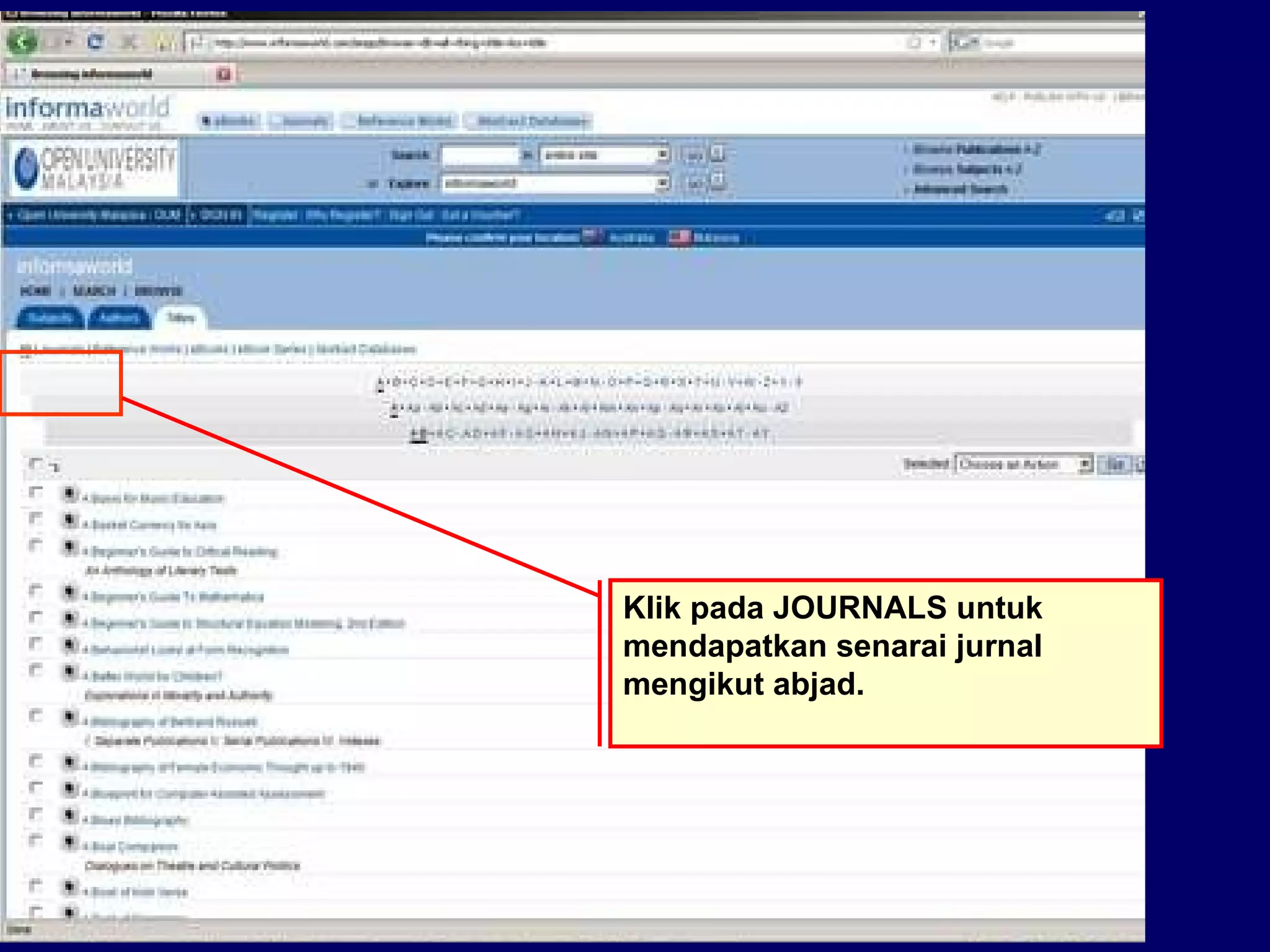Screen dimensions: 1270x952
Task: Reload the page with the refresh icon
Action: (95, 42)
